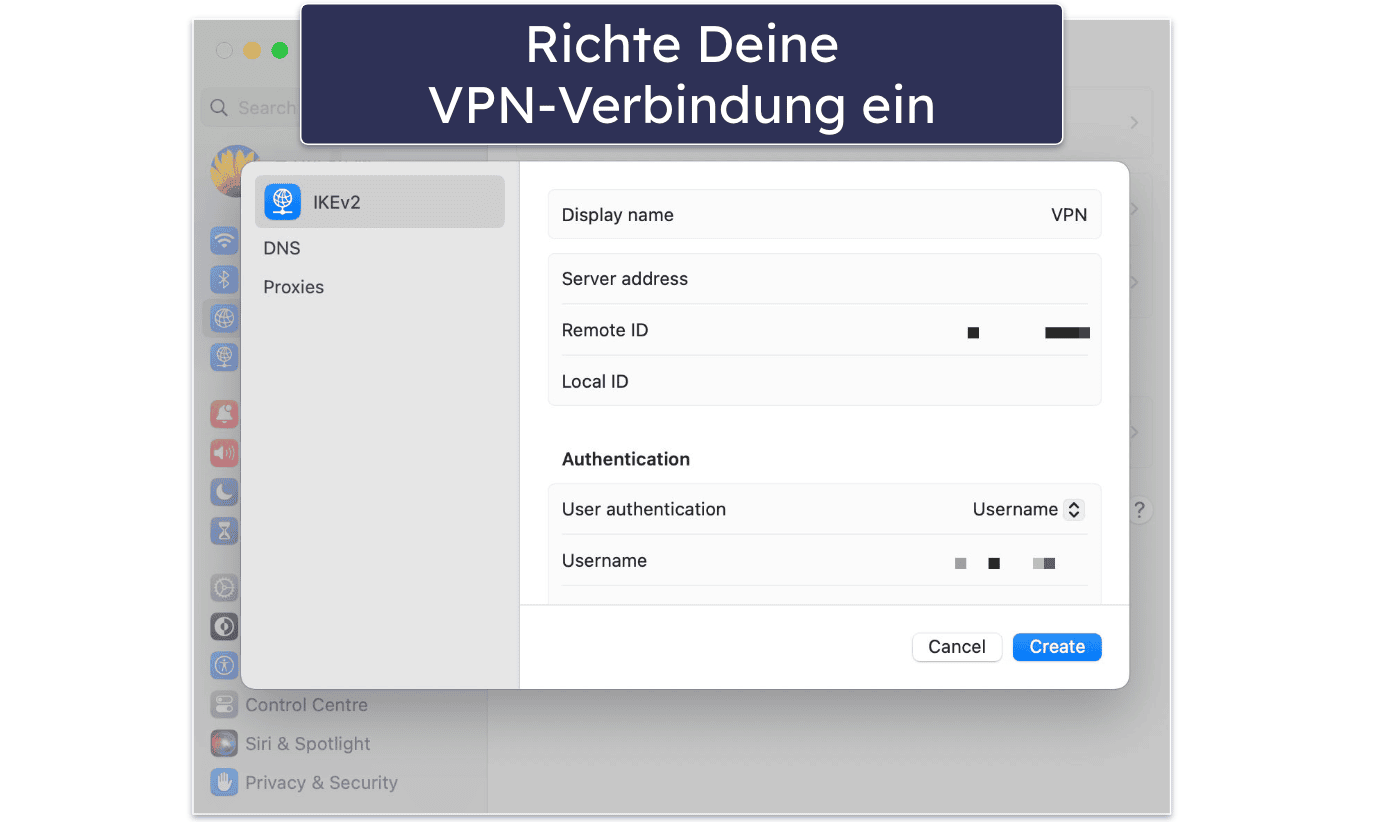1380x822 pixels.
Task: Select the IKEv2 row in dialog sidebar
Action: pos(380,202)
